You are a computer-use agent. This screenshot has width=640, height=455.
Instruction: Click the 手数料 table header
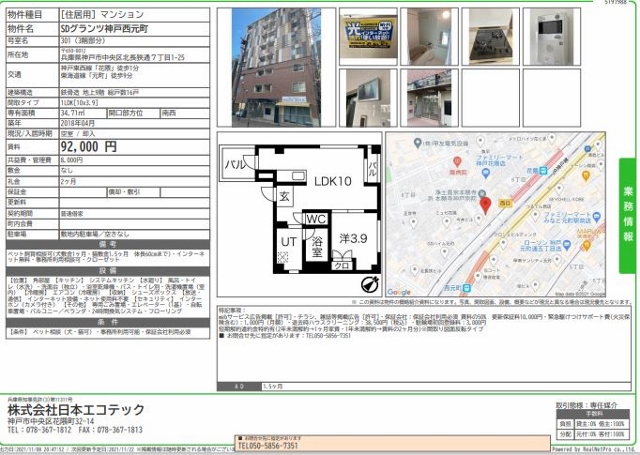pyautogui.click(x=591, y=413)
